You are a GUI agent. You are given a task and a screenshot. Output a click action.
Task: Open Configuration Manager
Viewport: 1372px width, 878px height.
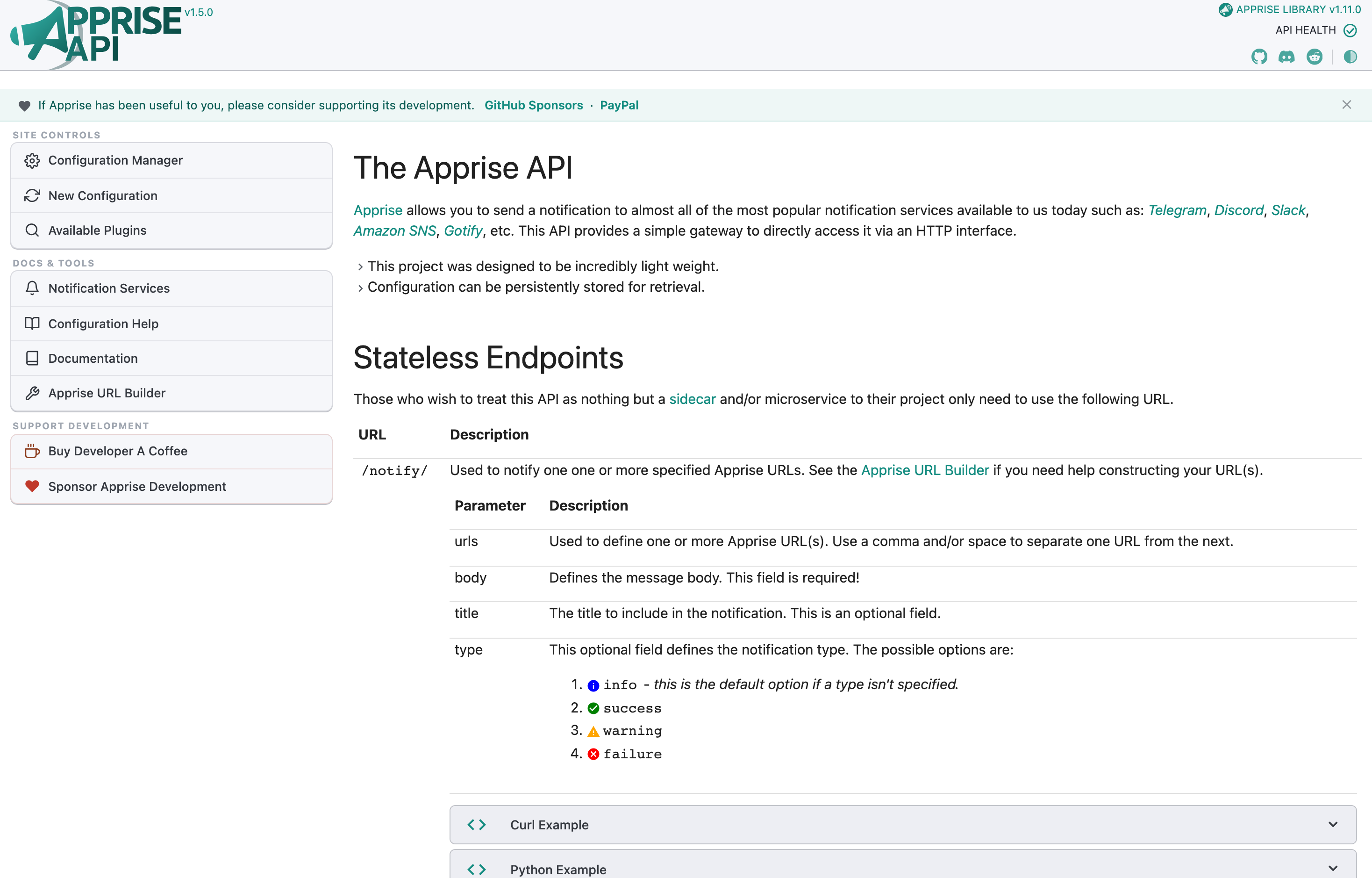171,161
